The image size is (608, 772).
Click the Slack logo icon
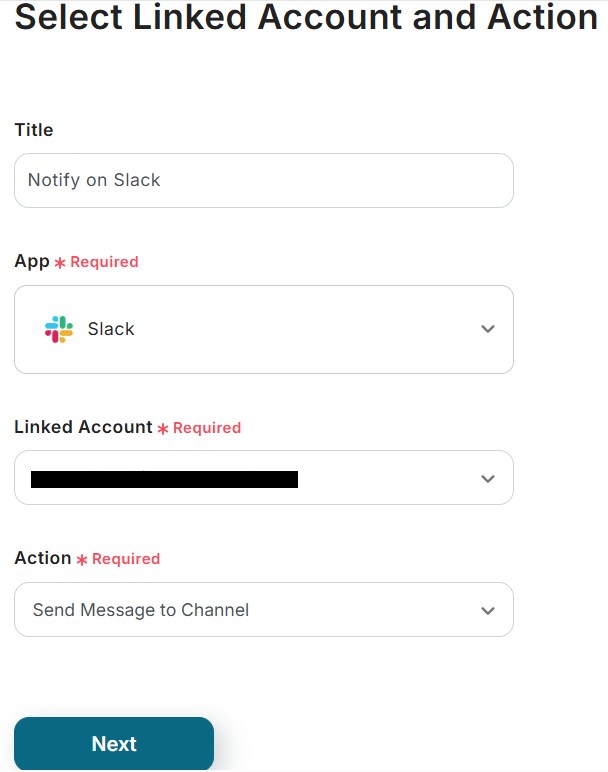(x=59, y=329)
